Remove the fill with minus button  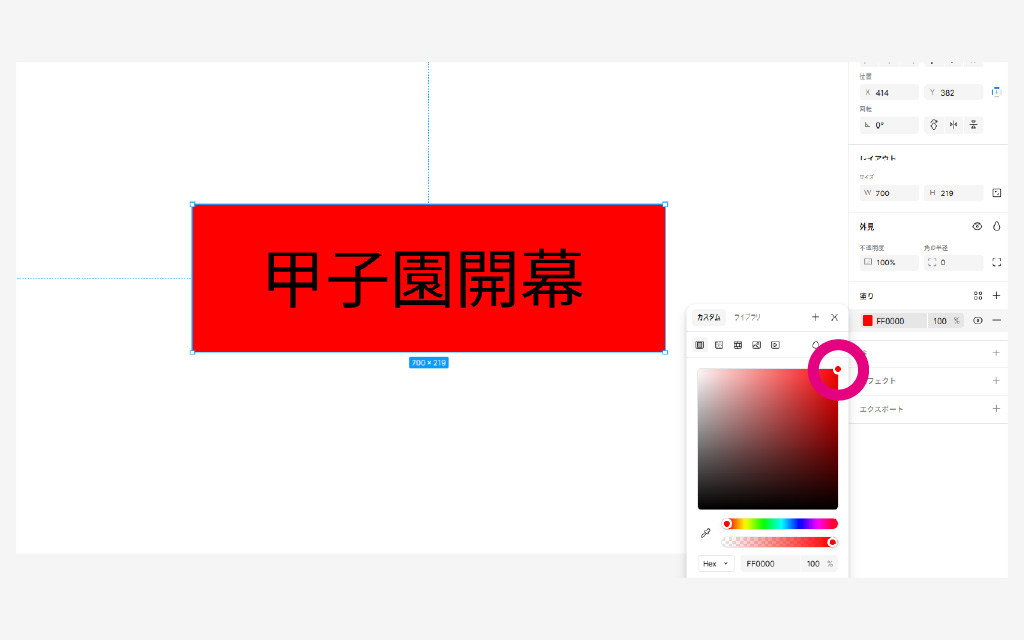(x=996, y=321)
